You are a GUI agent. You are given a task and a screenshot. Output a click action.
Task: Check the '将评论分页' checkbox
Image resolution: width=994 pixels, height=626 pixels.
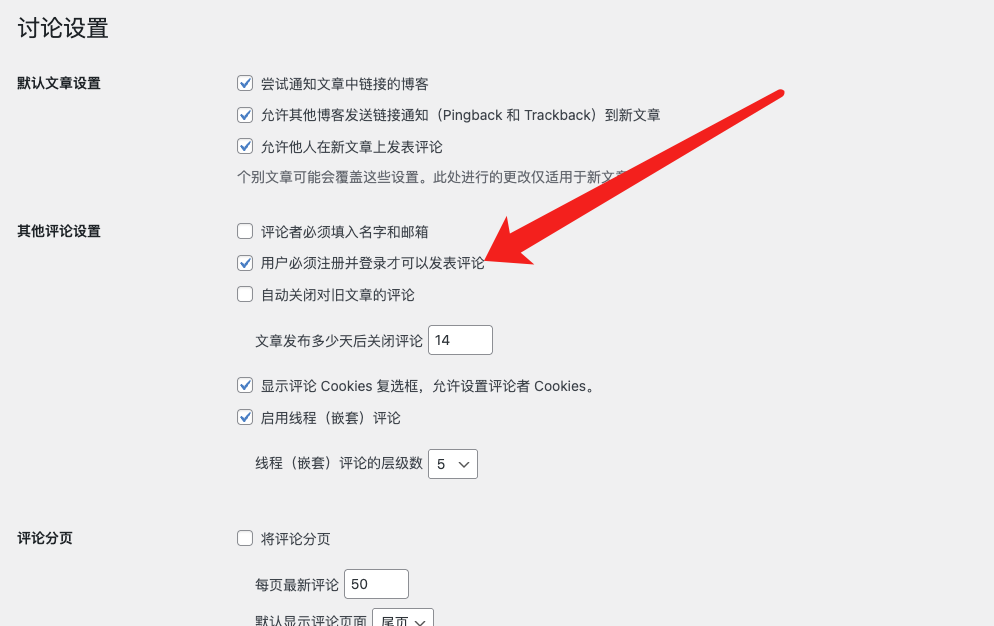[245, 538]
